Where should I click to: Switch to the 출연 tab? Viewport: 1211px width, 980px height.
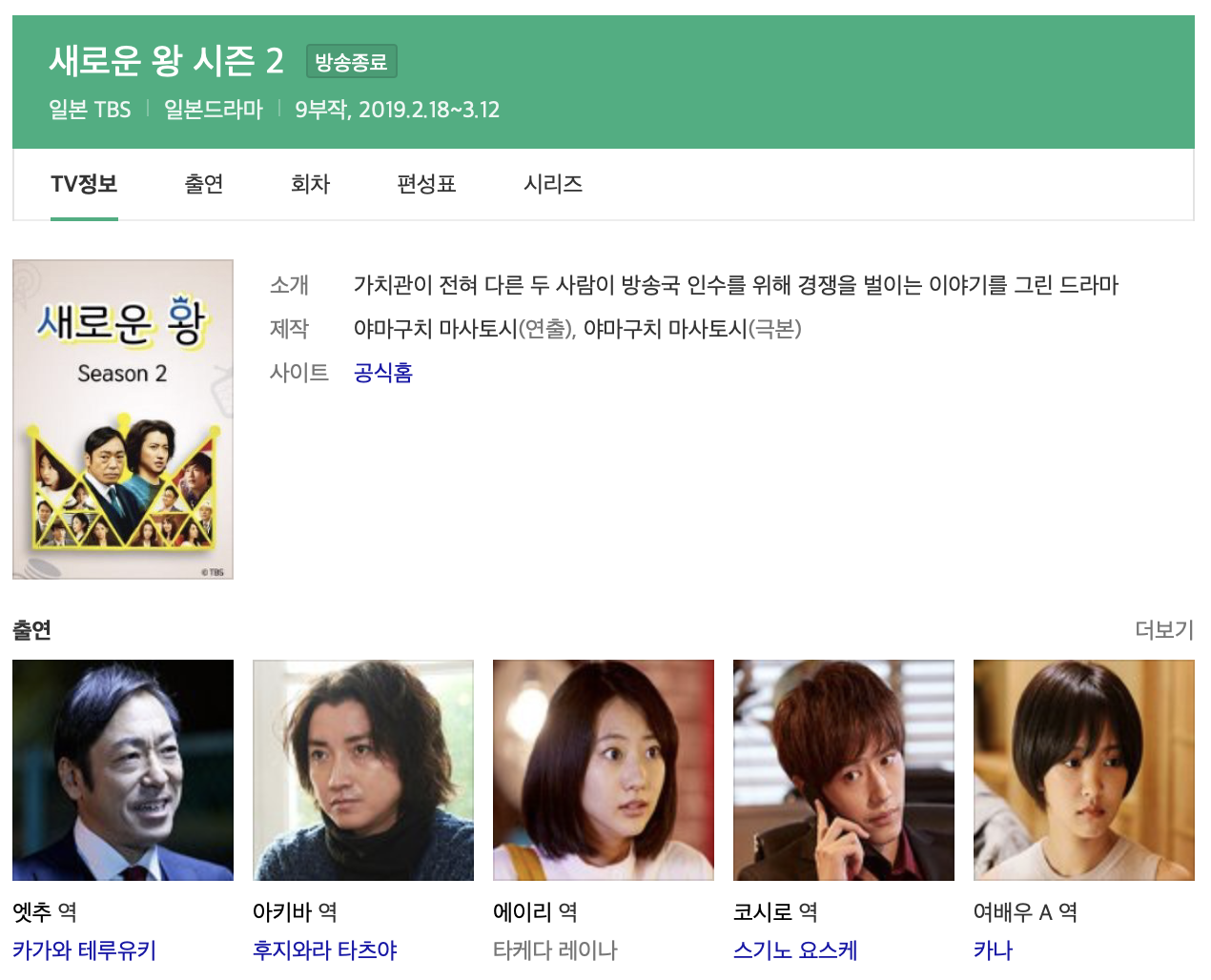coord(204,184)
